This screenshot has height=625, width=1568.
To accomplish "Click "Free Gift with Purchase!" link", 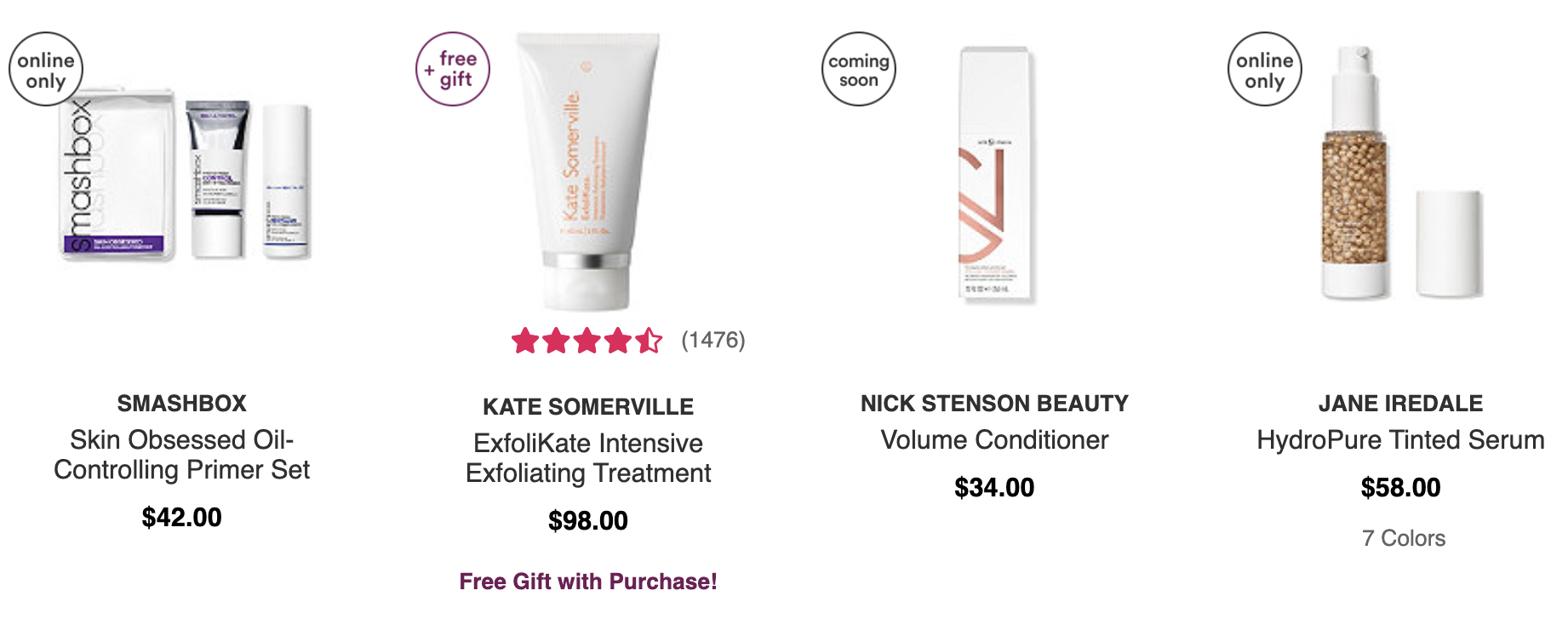I will (588, 582).
